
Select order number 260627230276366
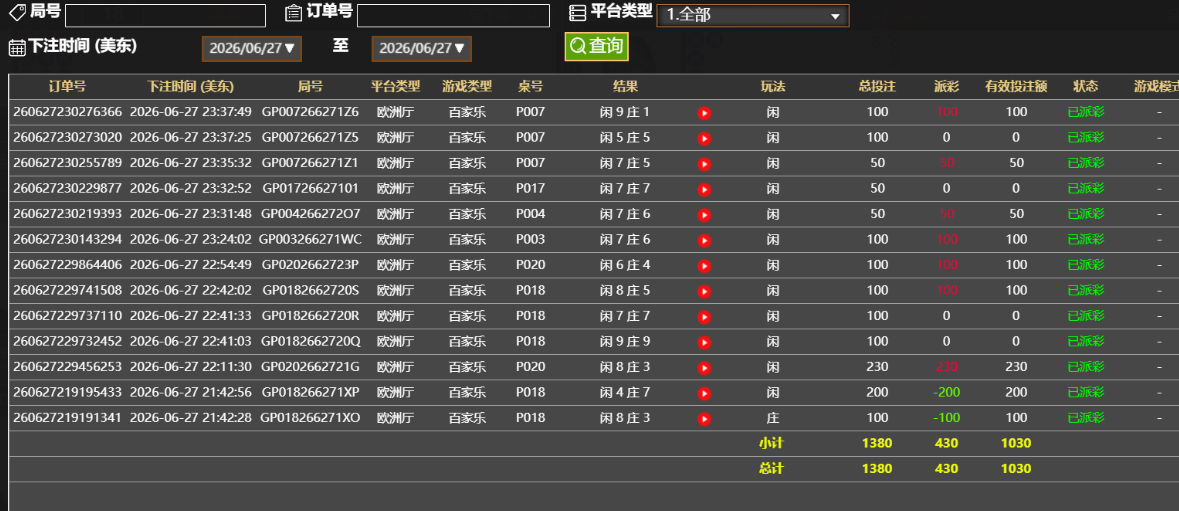tap(68, 112)
